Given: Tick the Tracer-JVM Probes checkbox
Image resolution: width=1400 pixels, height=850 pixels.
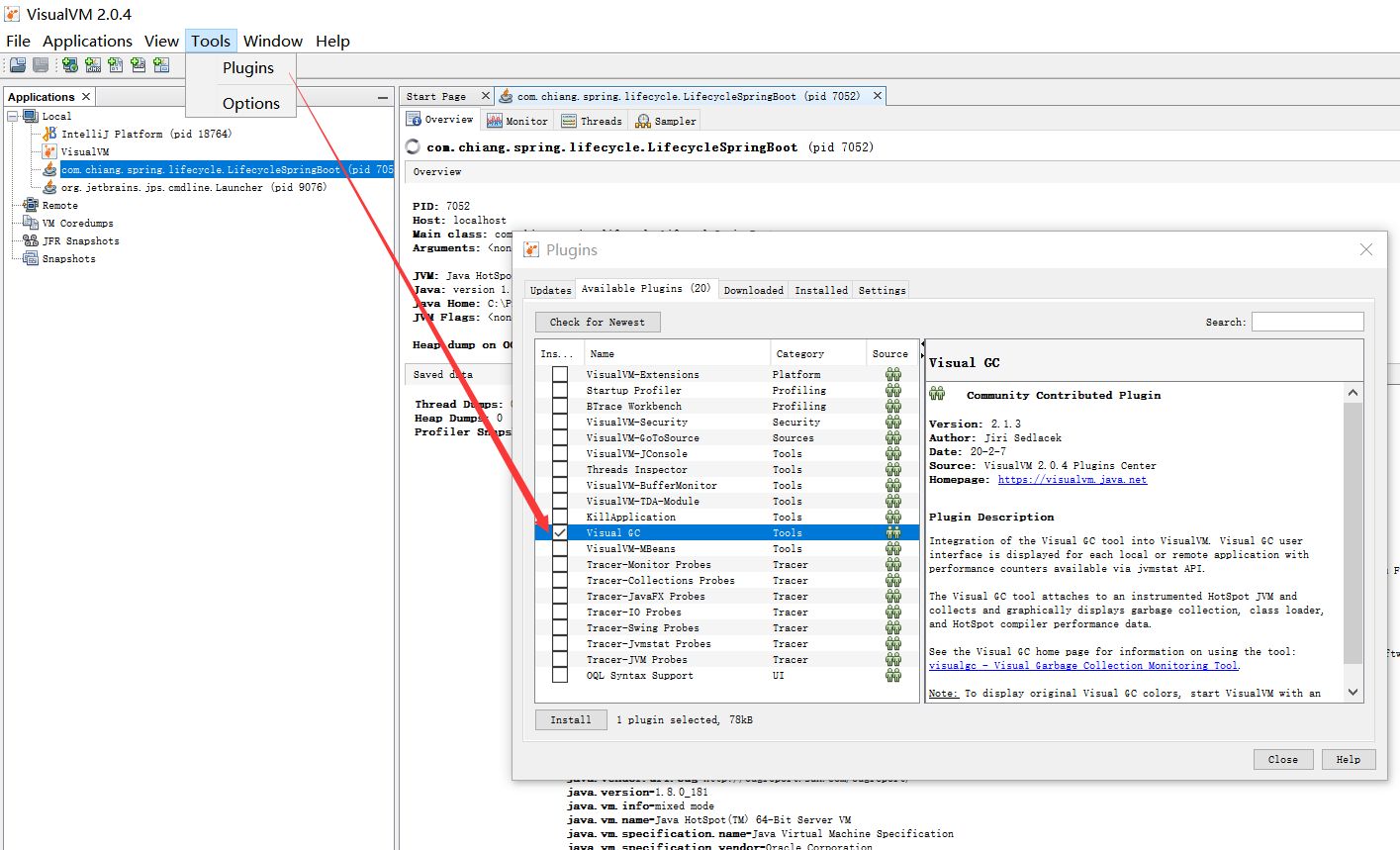Looking at the screenshot, I should (560, 659).
